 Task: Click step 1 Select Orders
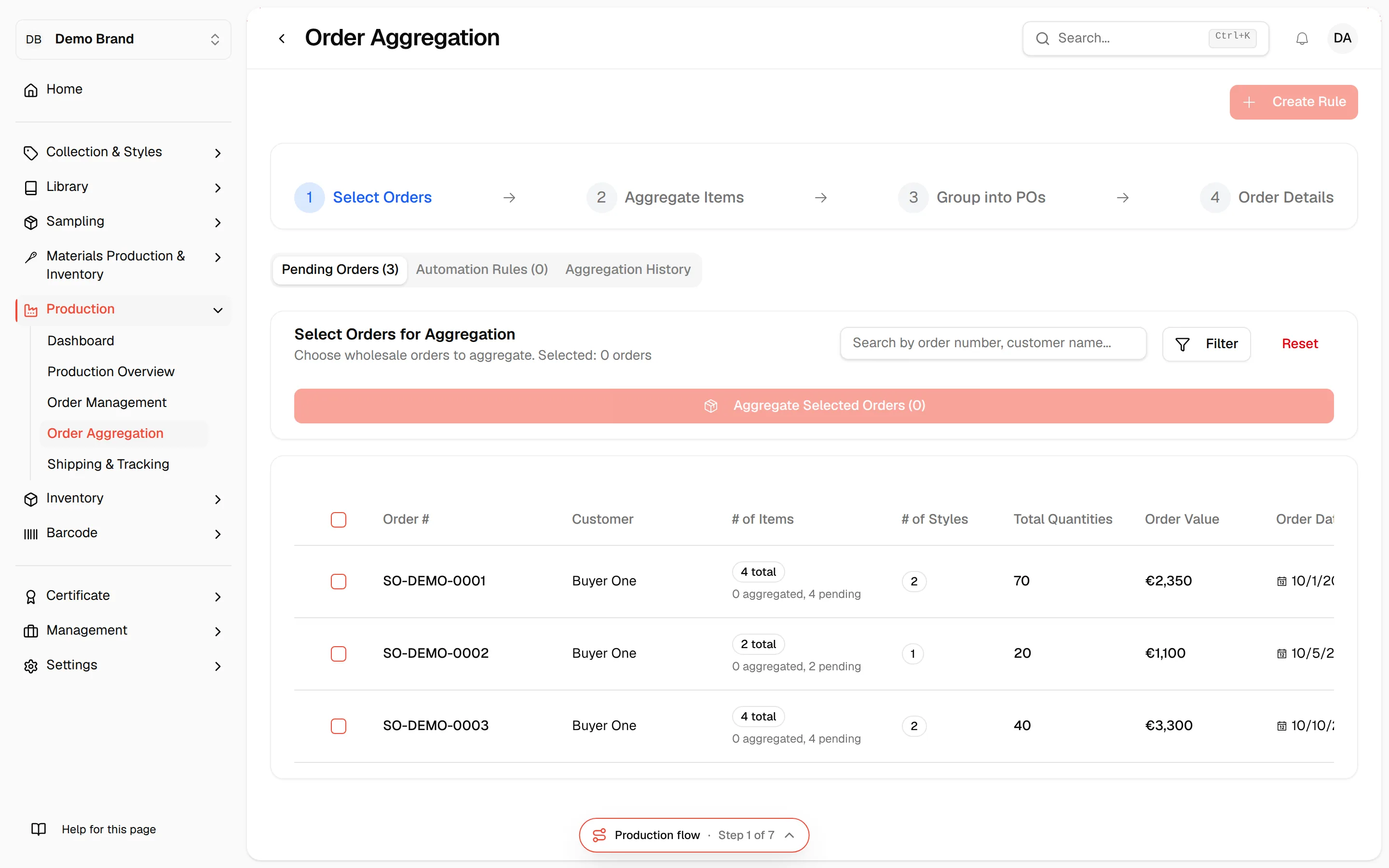click(x=363, y=198)
